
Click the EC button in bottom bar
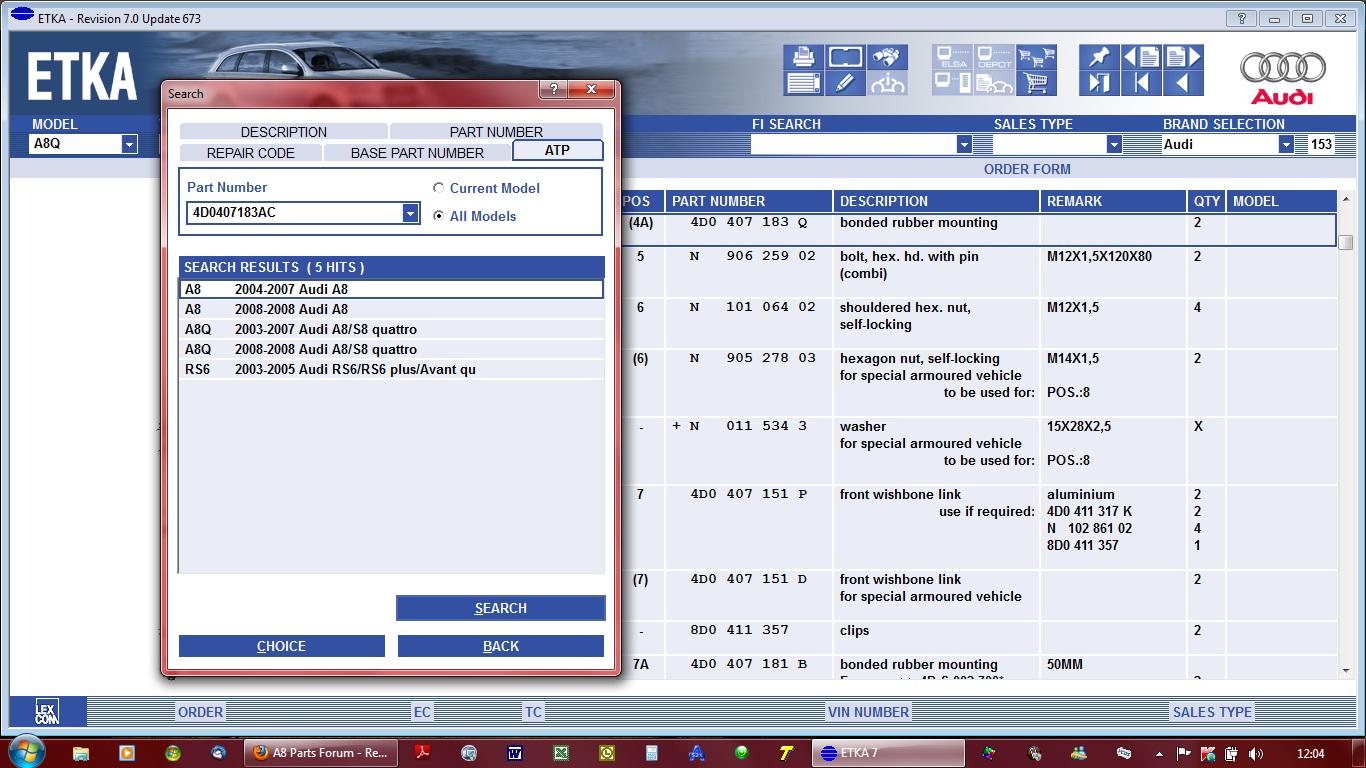pyautogui.click(x=422, y=712)
